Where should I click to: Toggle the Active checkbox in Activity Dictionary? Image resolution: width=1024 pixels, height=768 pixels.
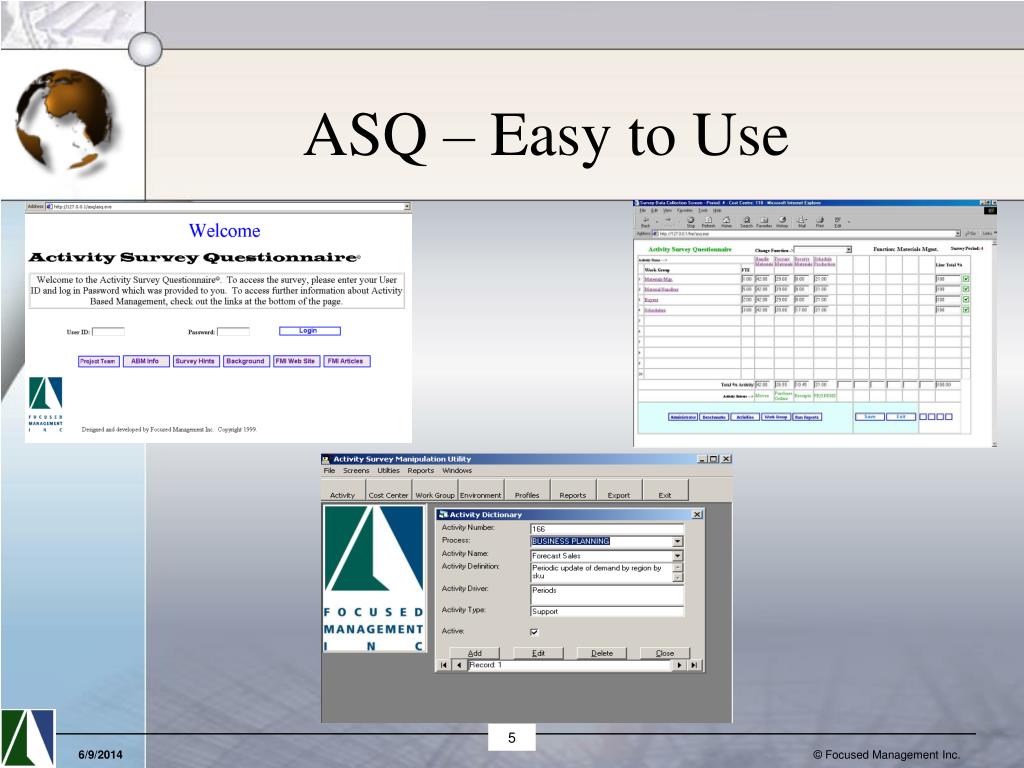pyautogui.click(x=534, y=632)
